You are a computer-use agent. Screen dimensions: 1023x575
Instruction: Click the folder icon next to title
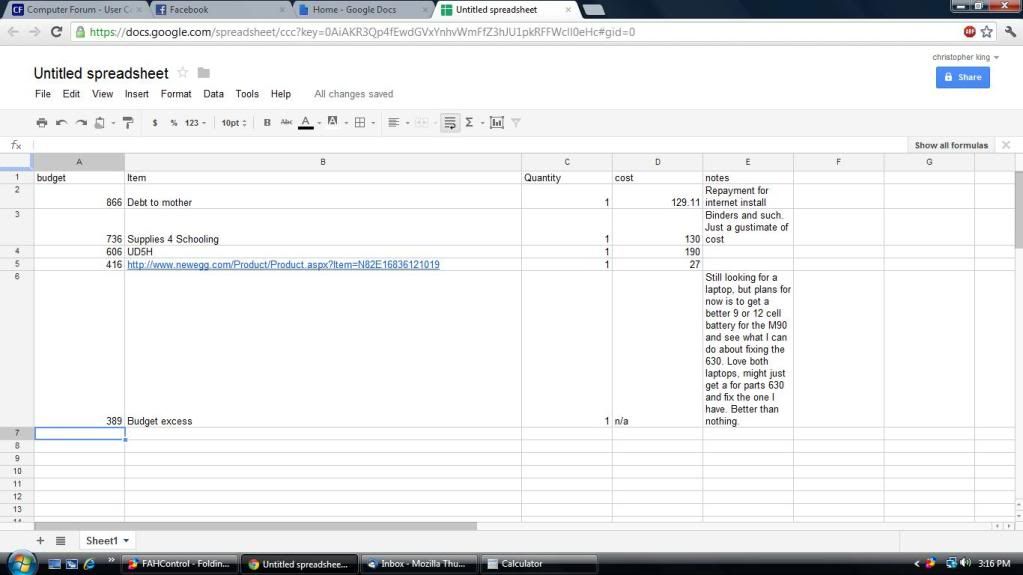coord(204,72)
